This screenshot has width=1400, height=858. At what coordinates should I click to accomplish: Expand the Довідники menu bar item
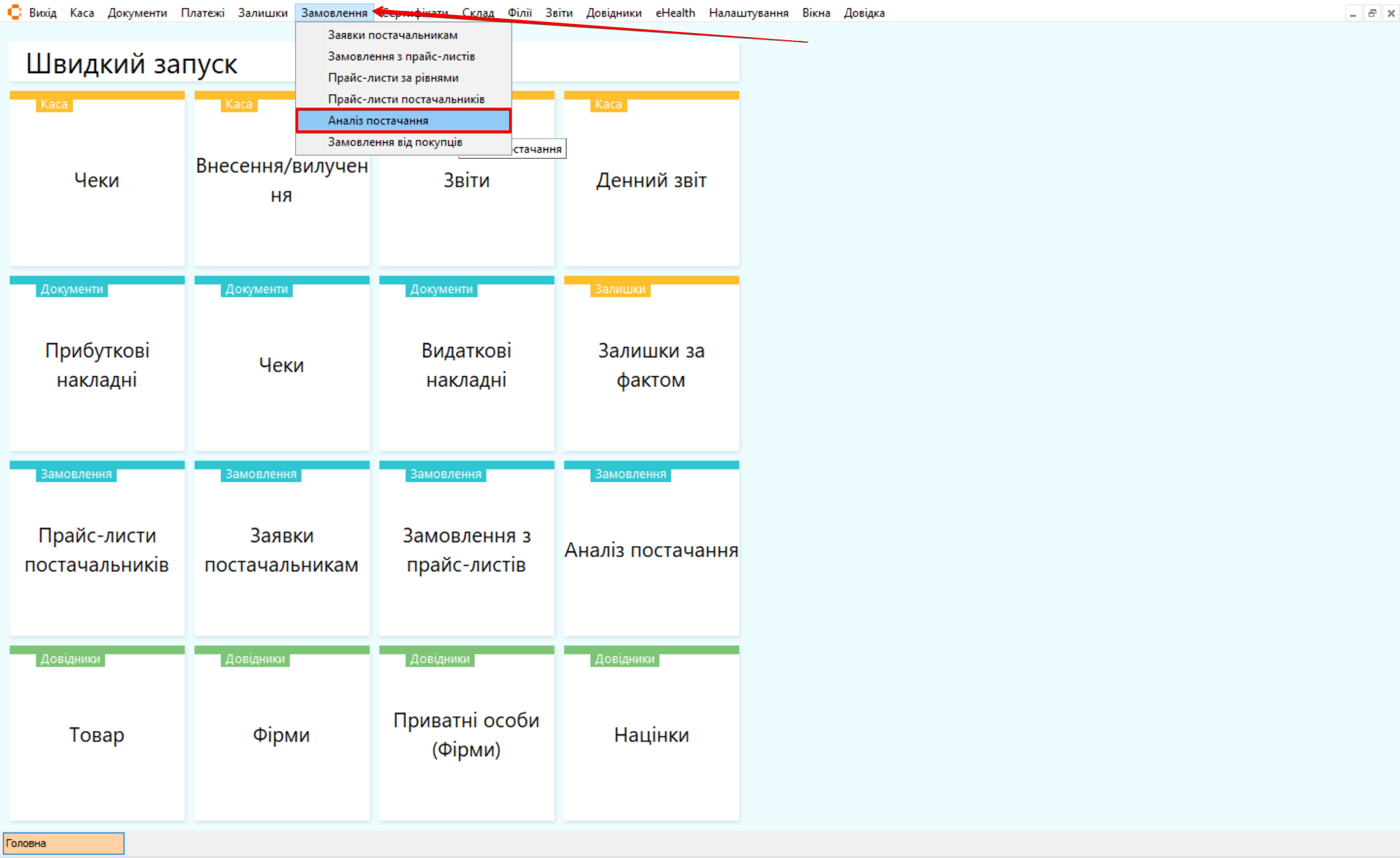613,13
